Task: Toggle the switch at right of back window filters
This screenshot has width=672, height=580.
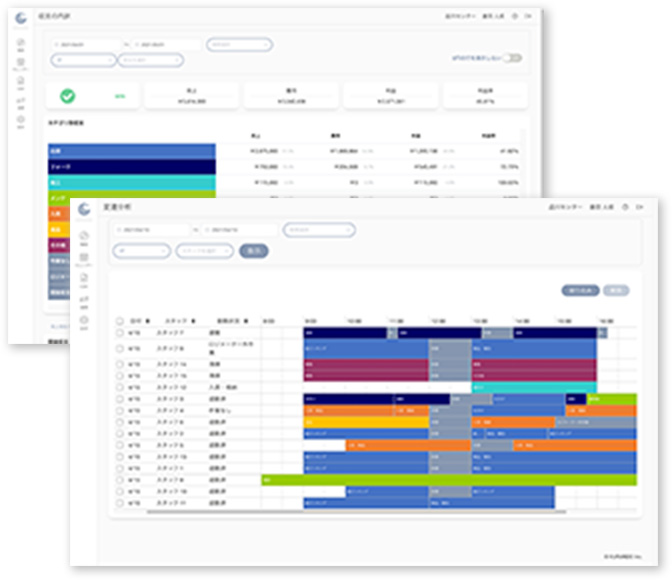Action: tap(512, 58)
